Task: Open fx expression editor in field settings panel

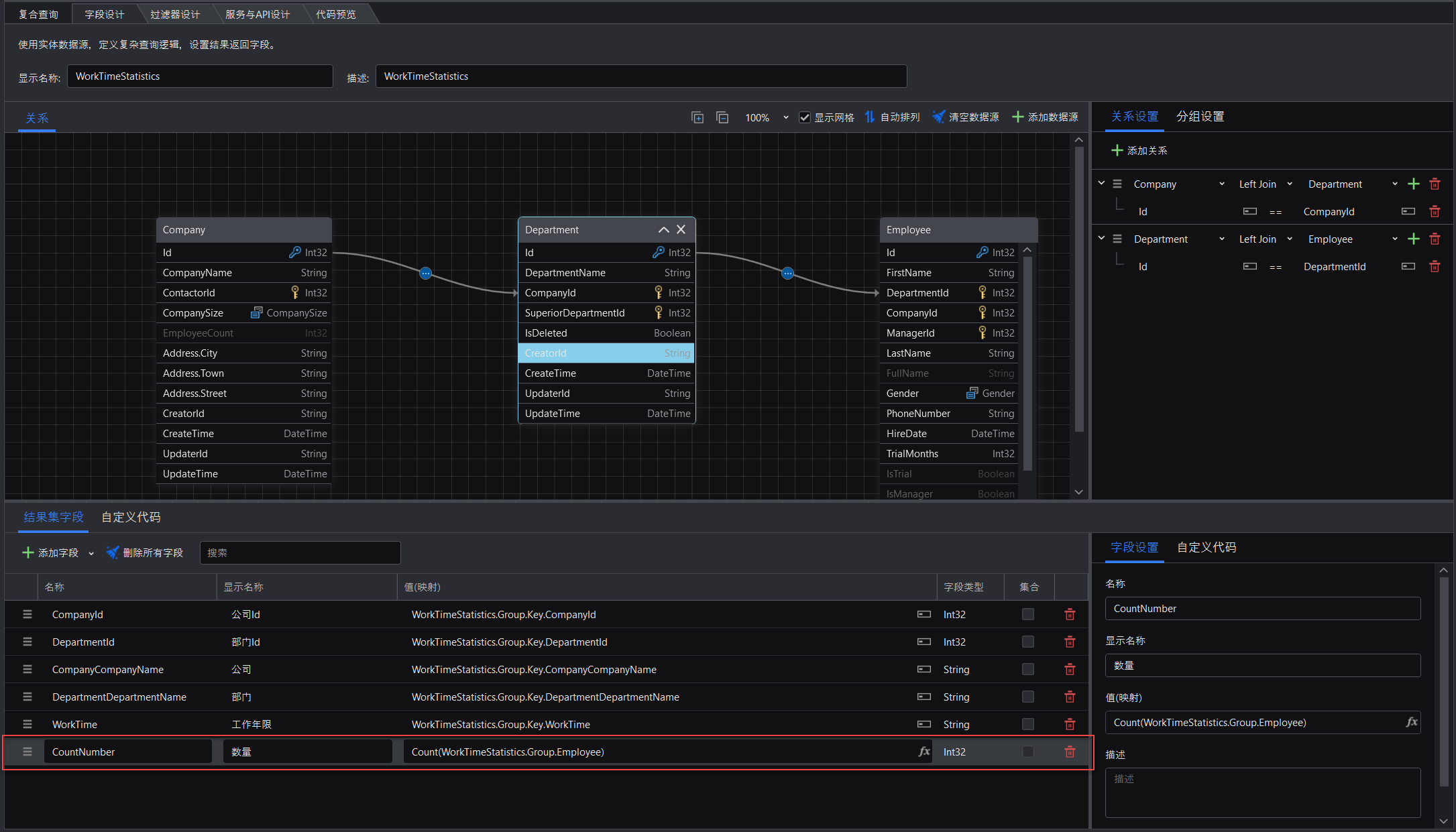Action: pos(1412,722)
